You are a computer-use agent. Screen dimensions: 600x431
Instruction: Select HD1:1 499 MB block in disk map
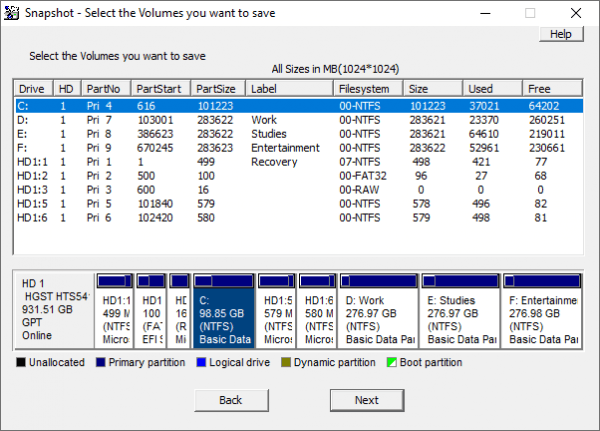click(115, 310)
